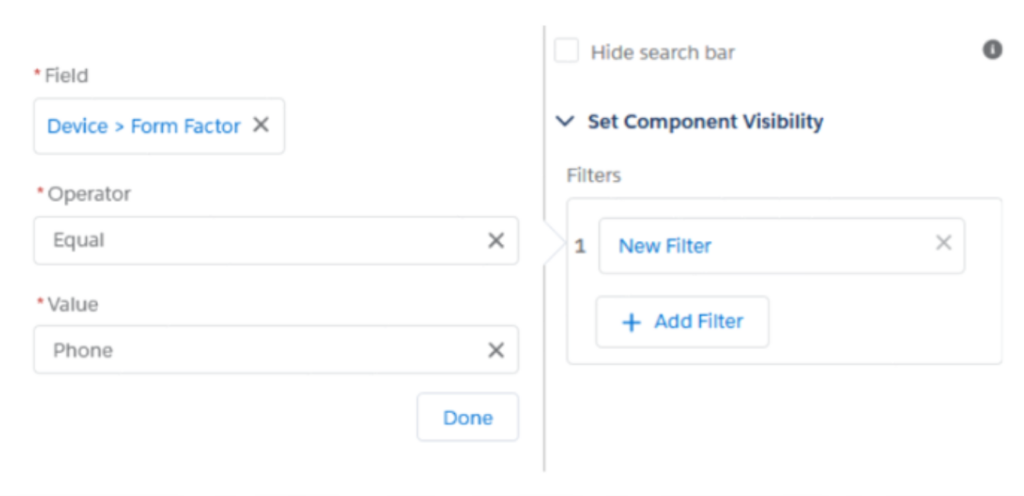Click the Field label above the pill

(66, 76)
